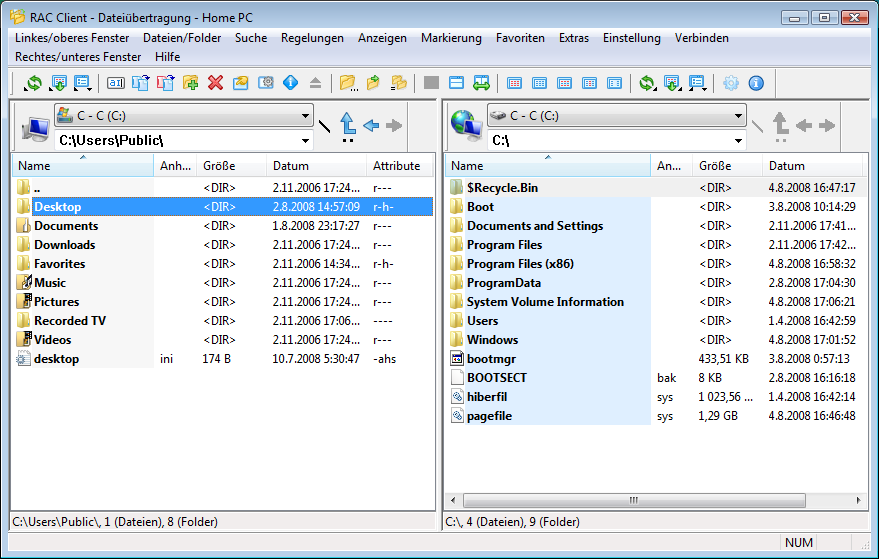Image resolution: width=879 pixels, height=559 pixels.
Task: Click the blue circle info icon
Action: (x=756, y=83)
